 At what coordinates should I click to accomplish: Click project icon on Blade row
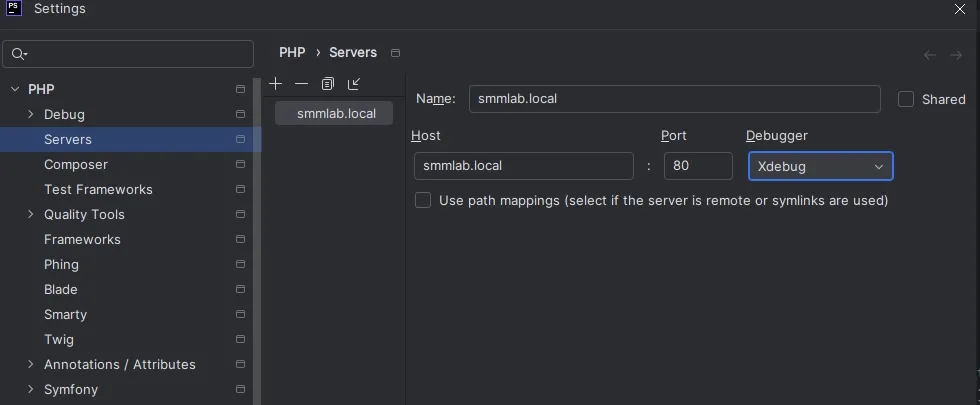(x=240, y=289)
